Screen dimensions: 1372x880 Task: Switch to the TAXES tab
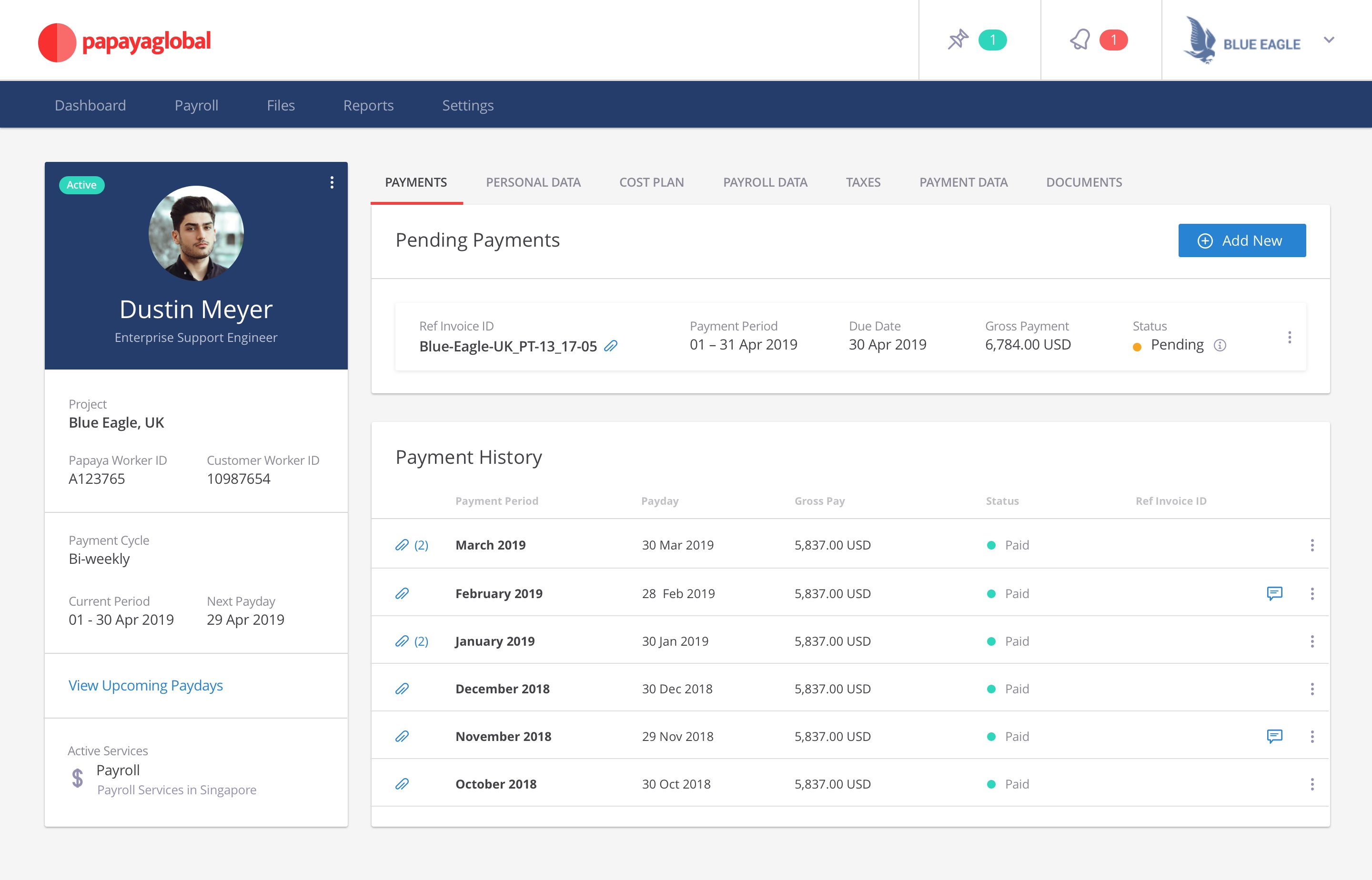click(x=863, y=182)
